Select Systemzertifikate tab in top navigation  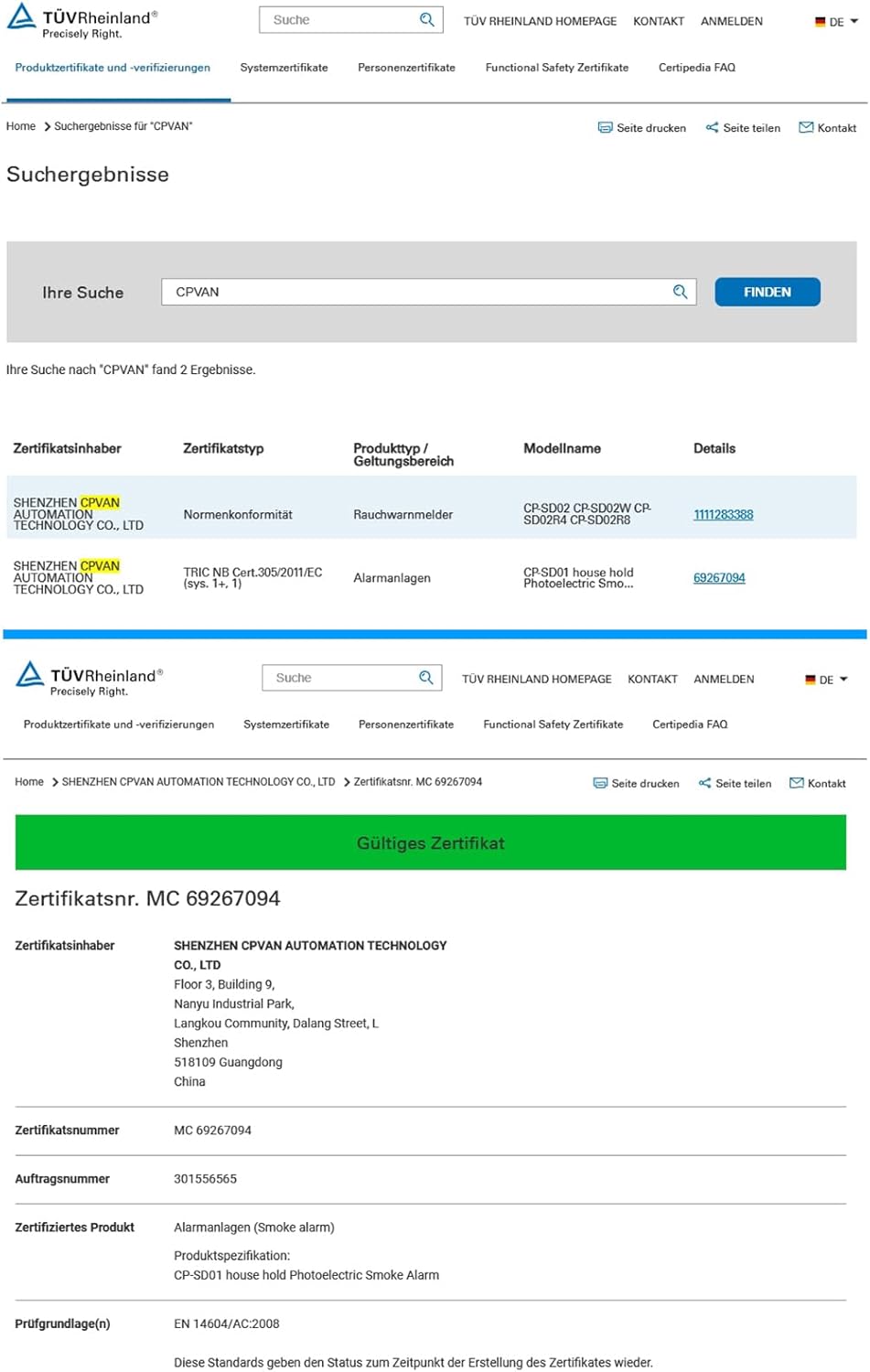pos(284,68)
